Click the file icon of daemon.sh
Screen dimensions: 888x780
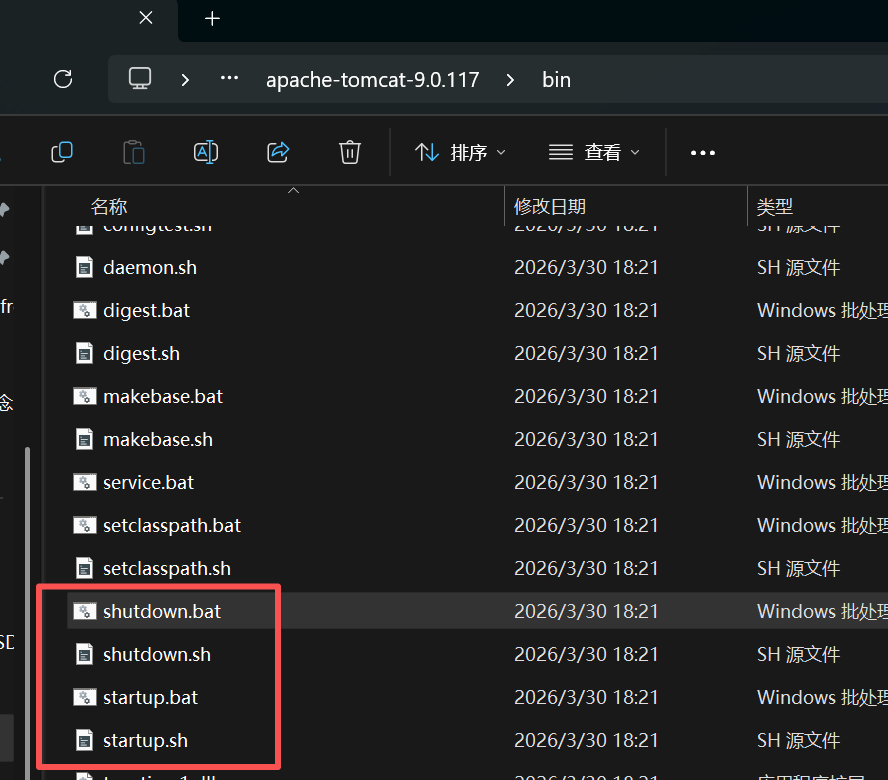click(84, 267)
